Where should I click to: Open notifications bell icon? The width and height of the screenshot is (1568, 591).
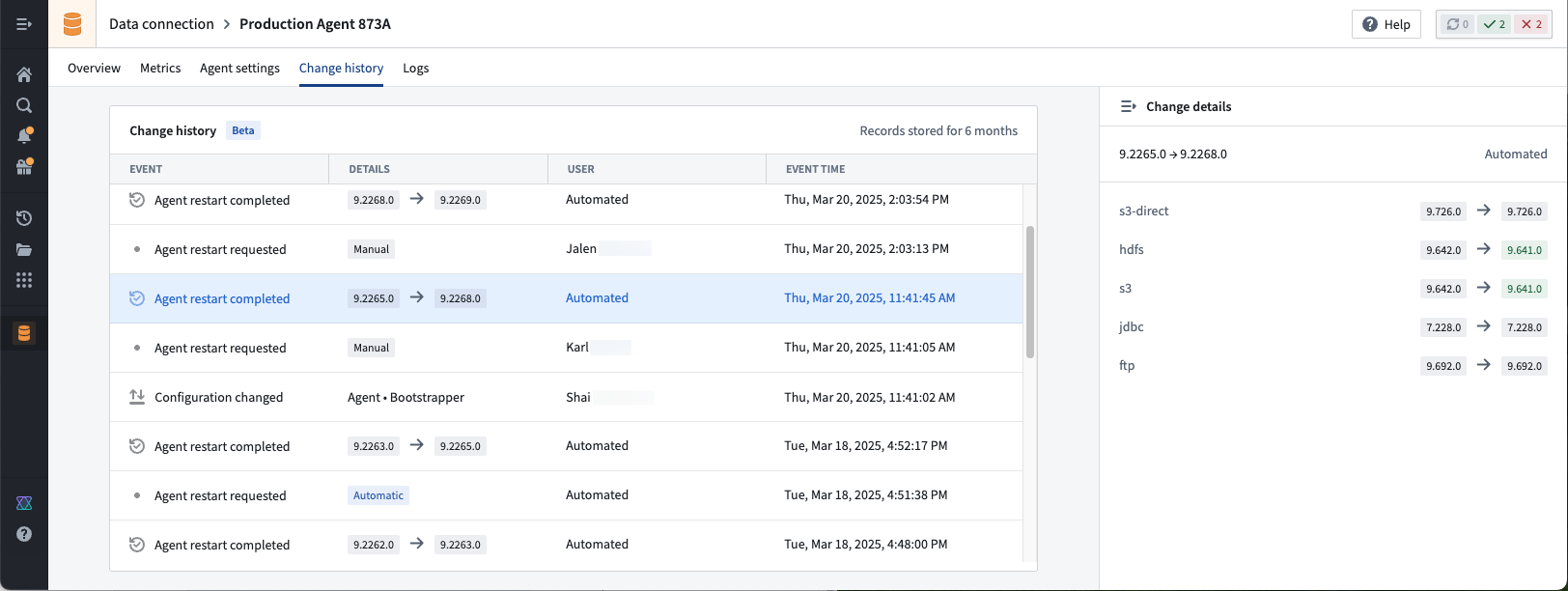[x=24, y=136]
